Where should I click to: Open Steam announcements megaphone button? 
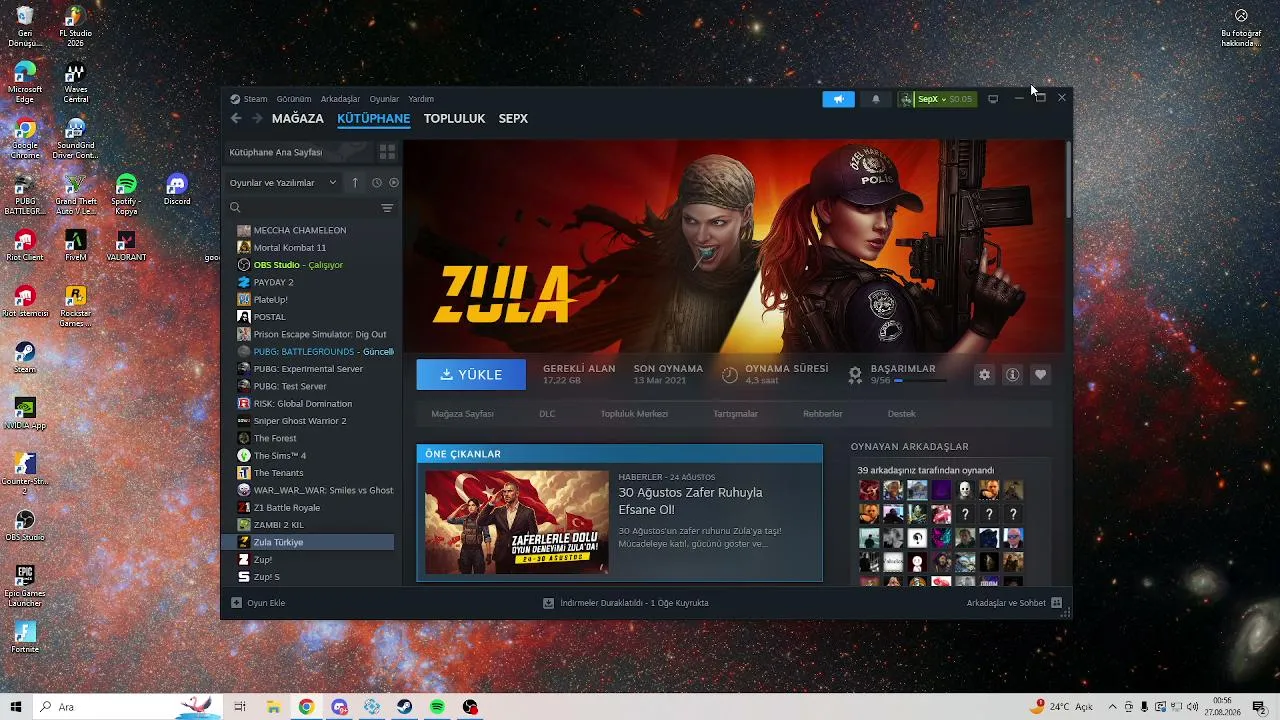tap(839, 99)
